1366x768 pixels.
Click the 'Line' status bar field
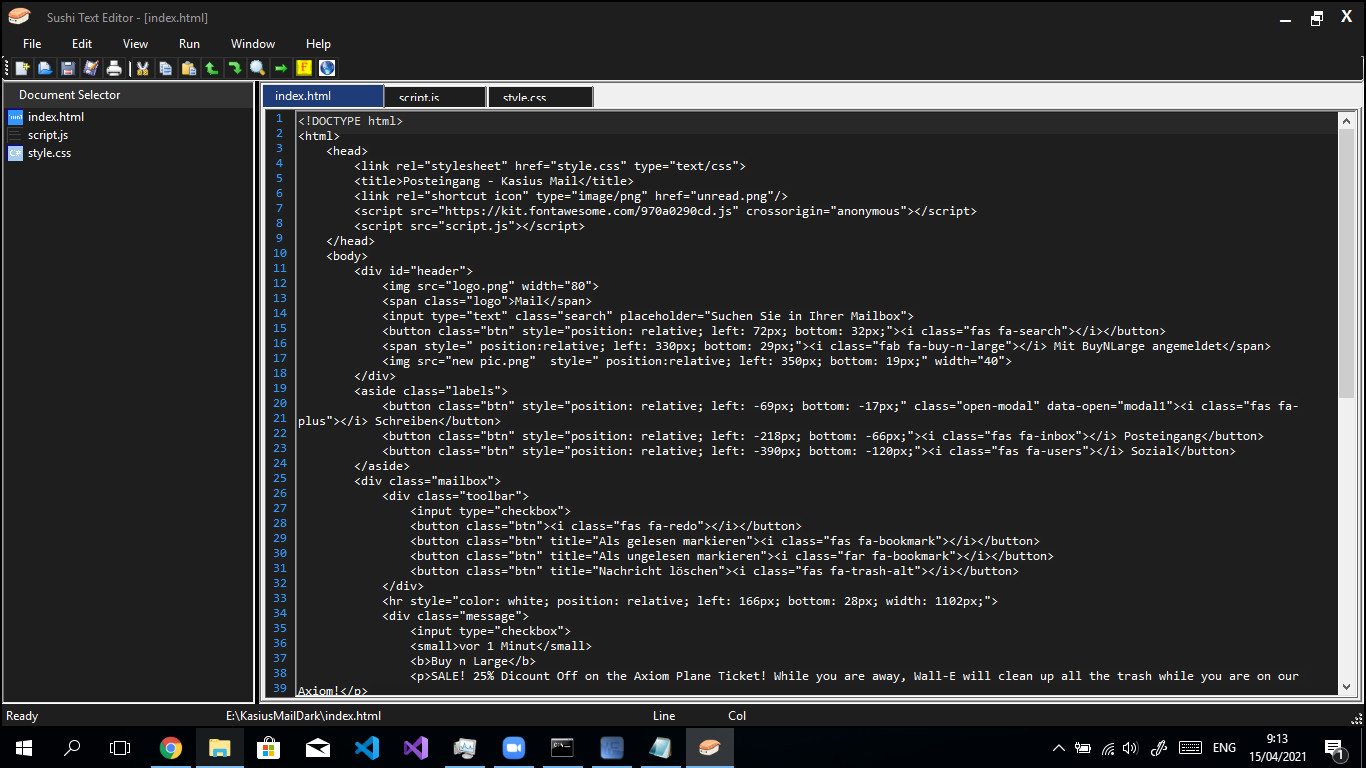point(664,716)
